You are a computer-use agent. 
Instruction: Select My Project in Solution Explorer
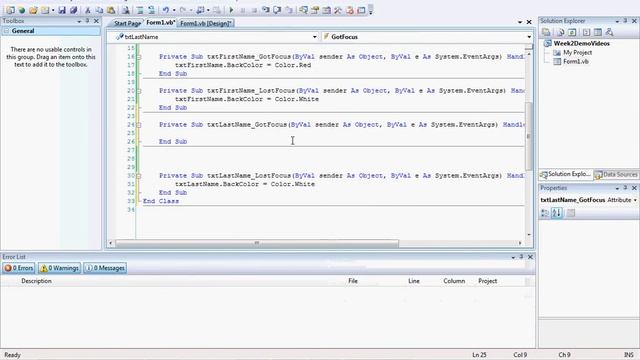[578, 52]
